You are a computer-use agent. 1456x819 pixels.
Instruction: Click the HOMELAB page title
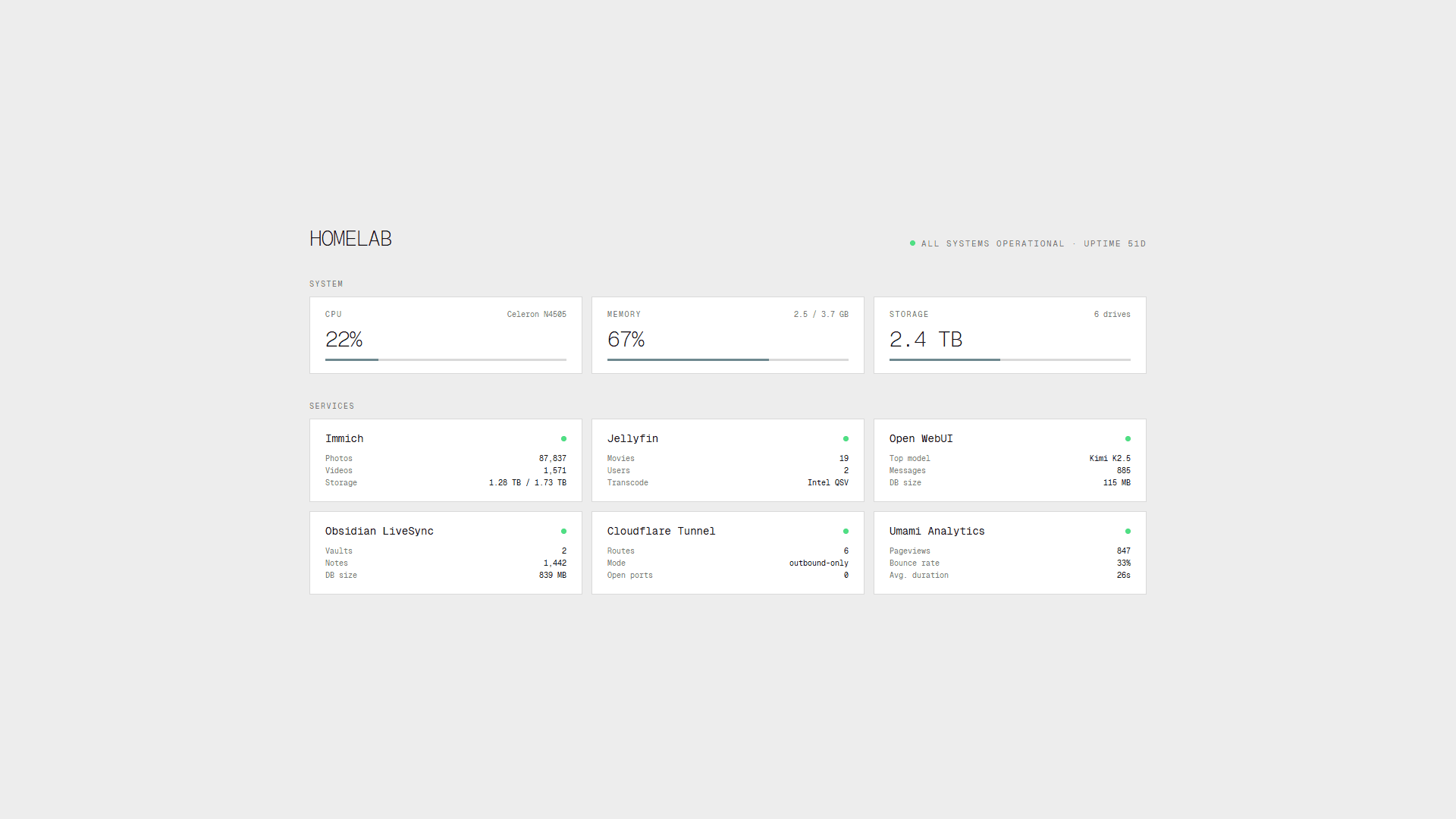click(350, 238)
